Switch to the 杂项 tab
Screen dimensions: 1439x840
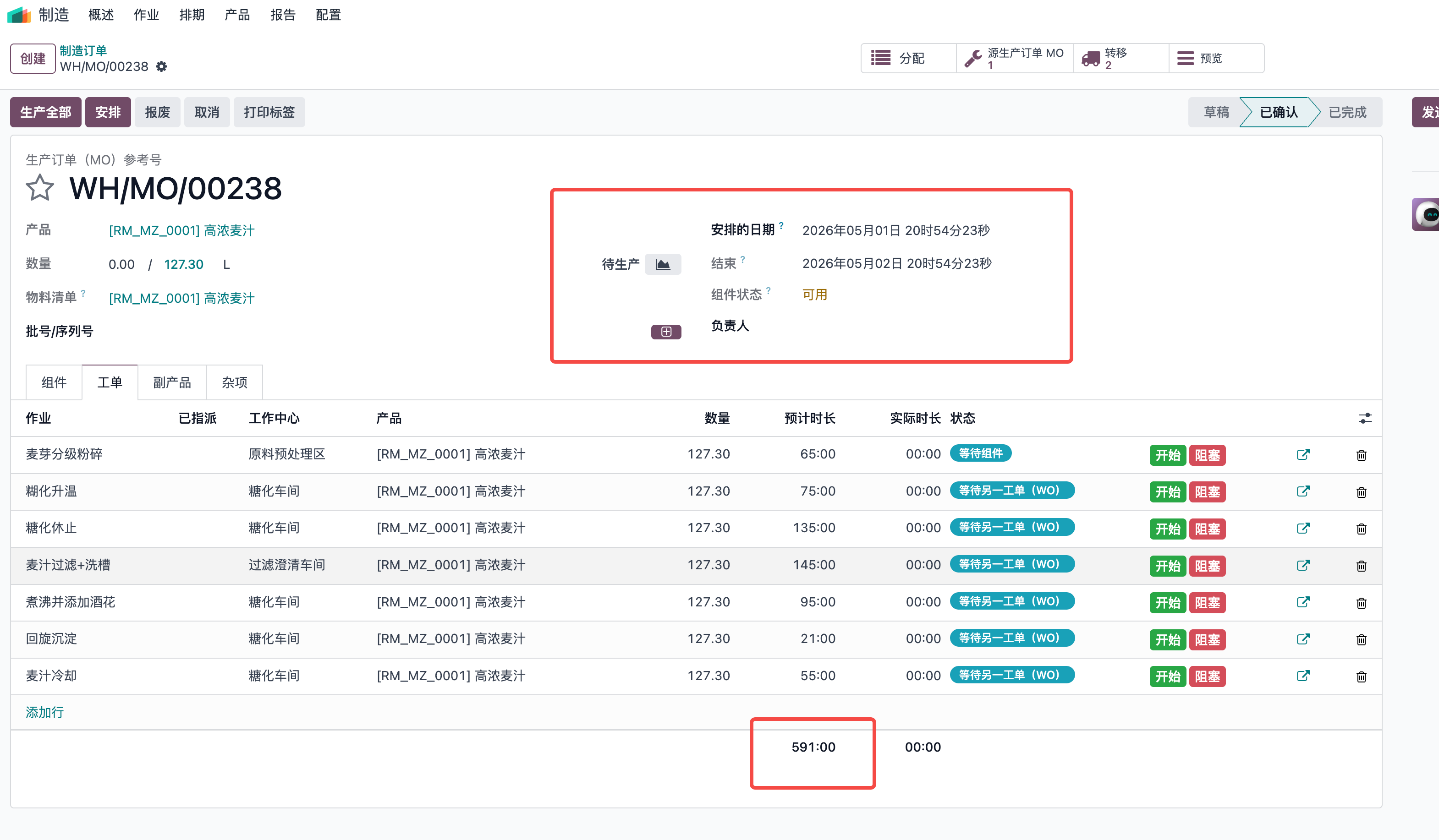234,382
